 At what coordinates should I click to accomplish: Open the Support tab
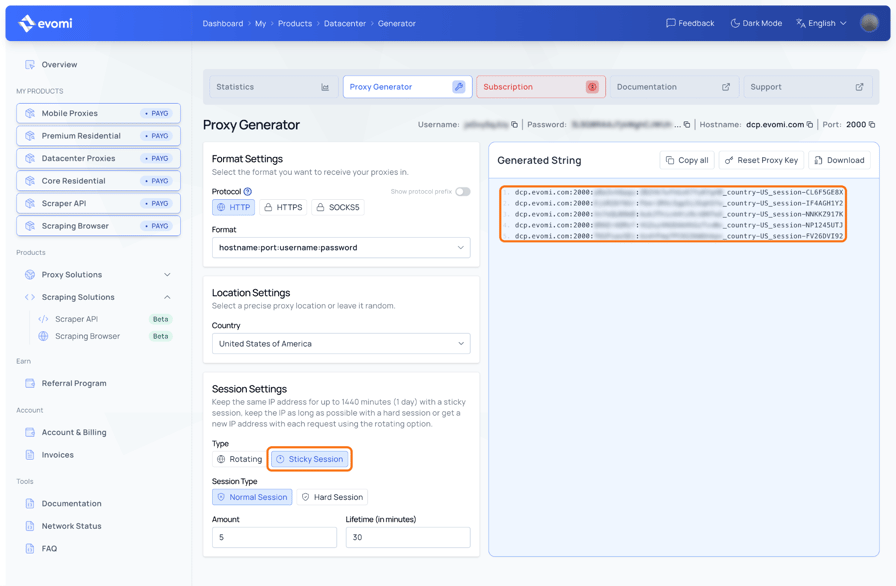[x=808, y=87]
